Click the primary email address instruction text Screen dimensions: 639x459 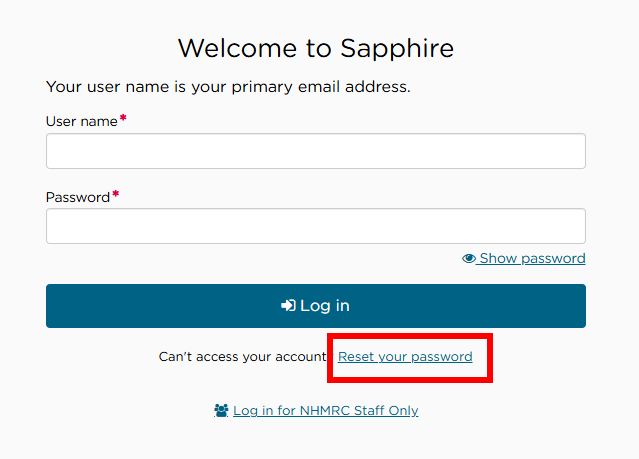point(228,87)
